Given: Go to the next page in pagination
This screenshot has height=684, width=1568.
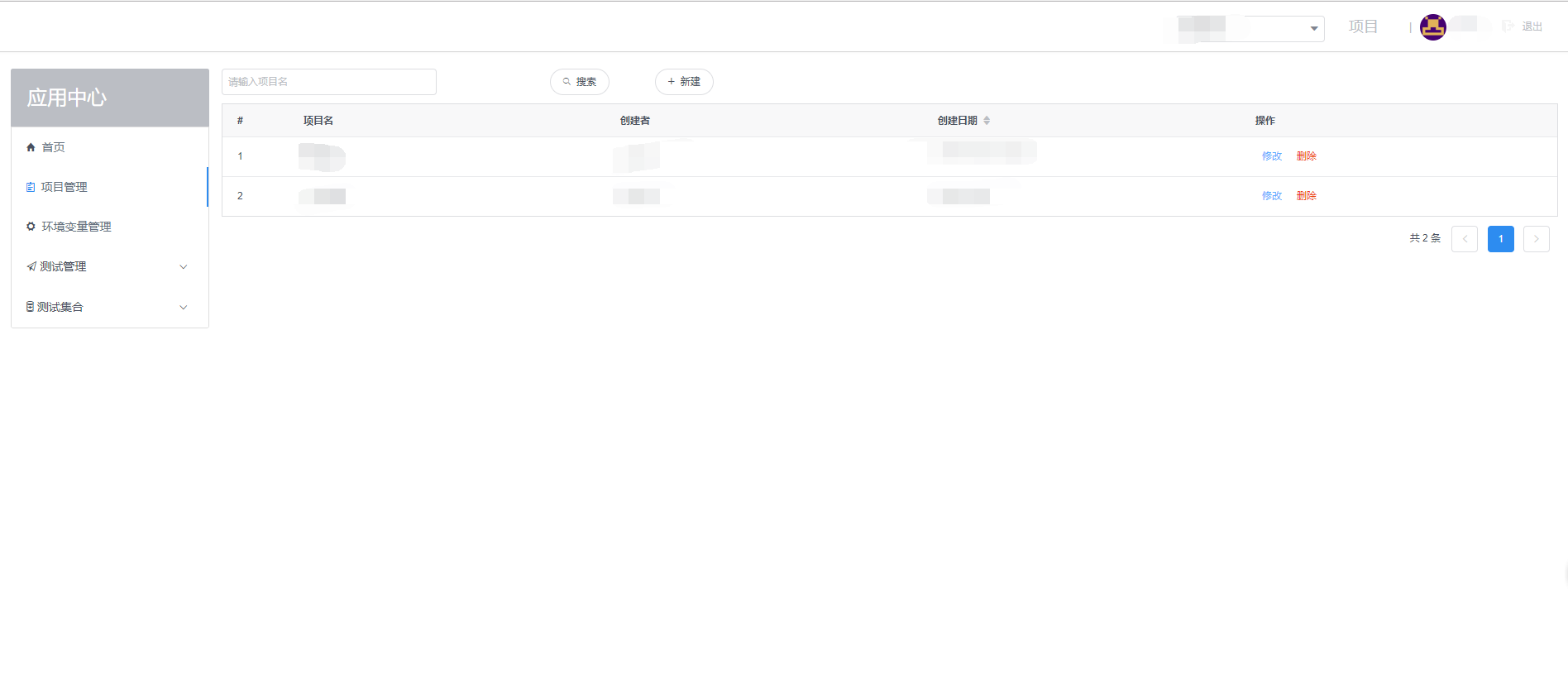Looking at the screenshot, I should pos(1537,239).
